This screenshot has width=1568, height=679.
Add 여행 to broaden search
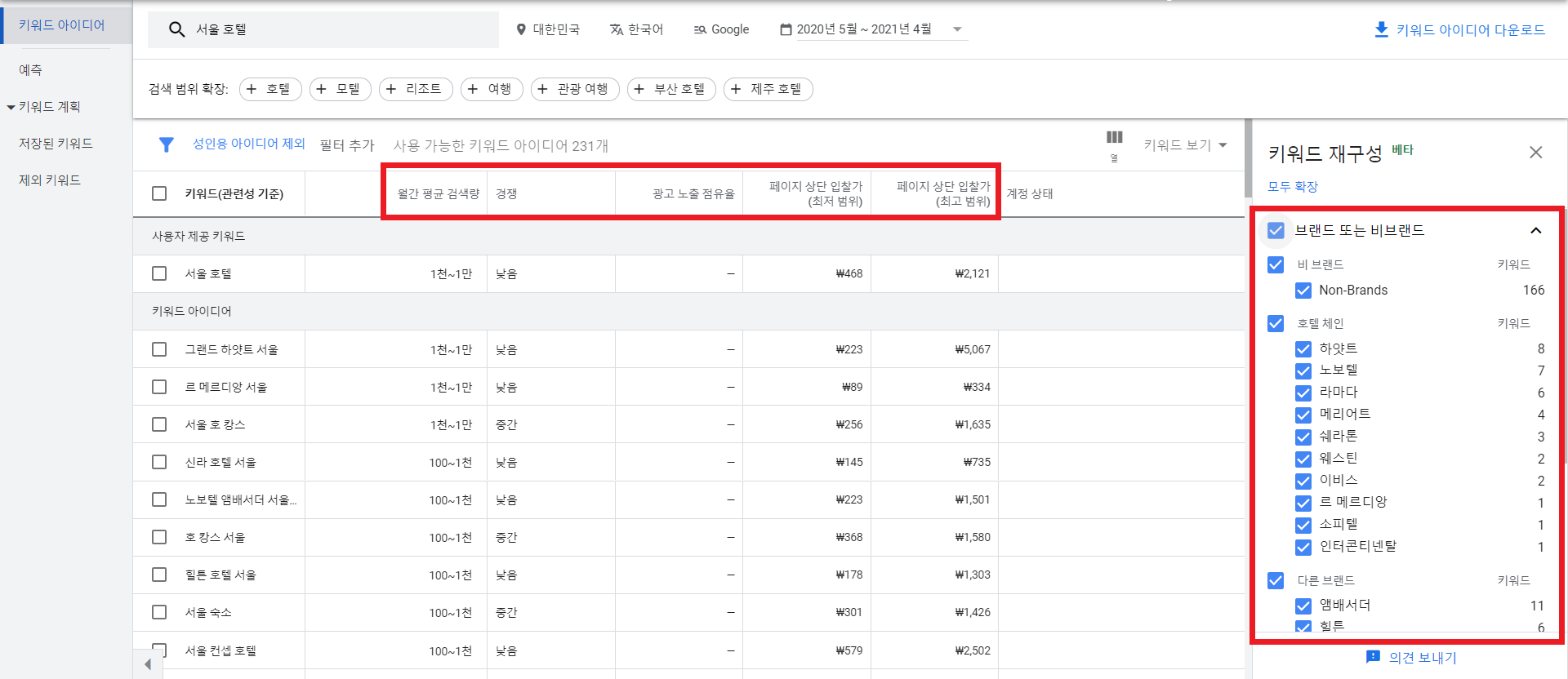tap(492, 89)
